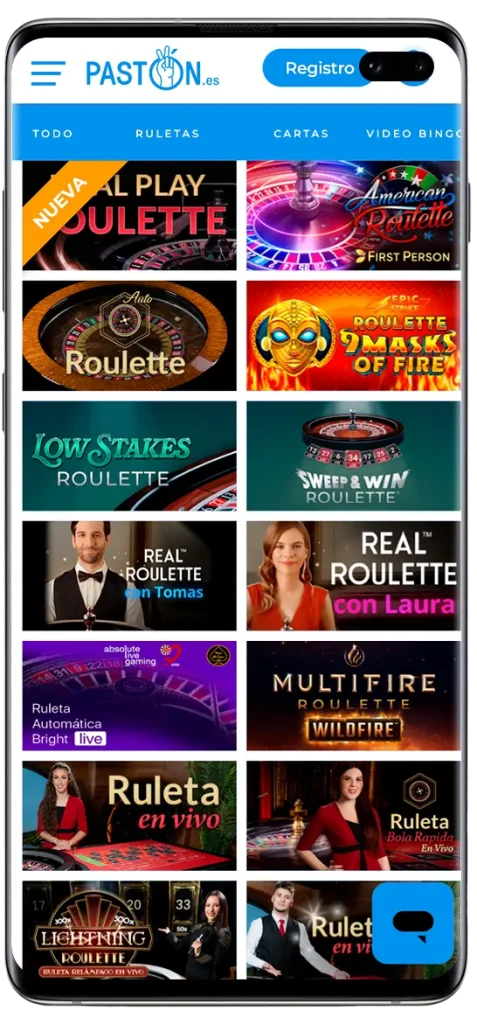477x1024 pixels.
Task: Tap the Paston.es logo
Action: [x=152, y=69]
